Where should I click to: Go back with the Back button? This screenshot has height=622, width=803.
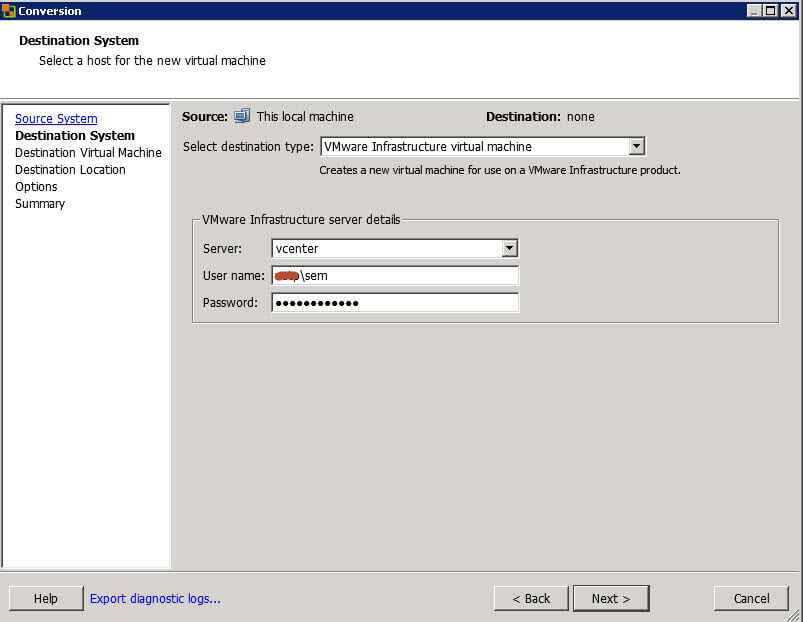(x=531, y=599)
